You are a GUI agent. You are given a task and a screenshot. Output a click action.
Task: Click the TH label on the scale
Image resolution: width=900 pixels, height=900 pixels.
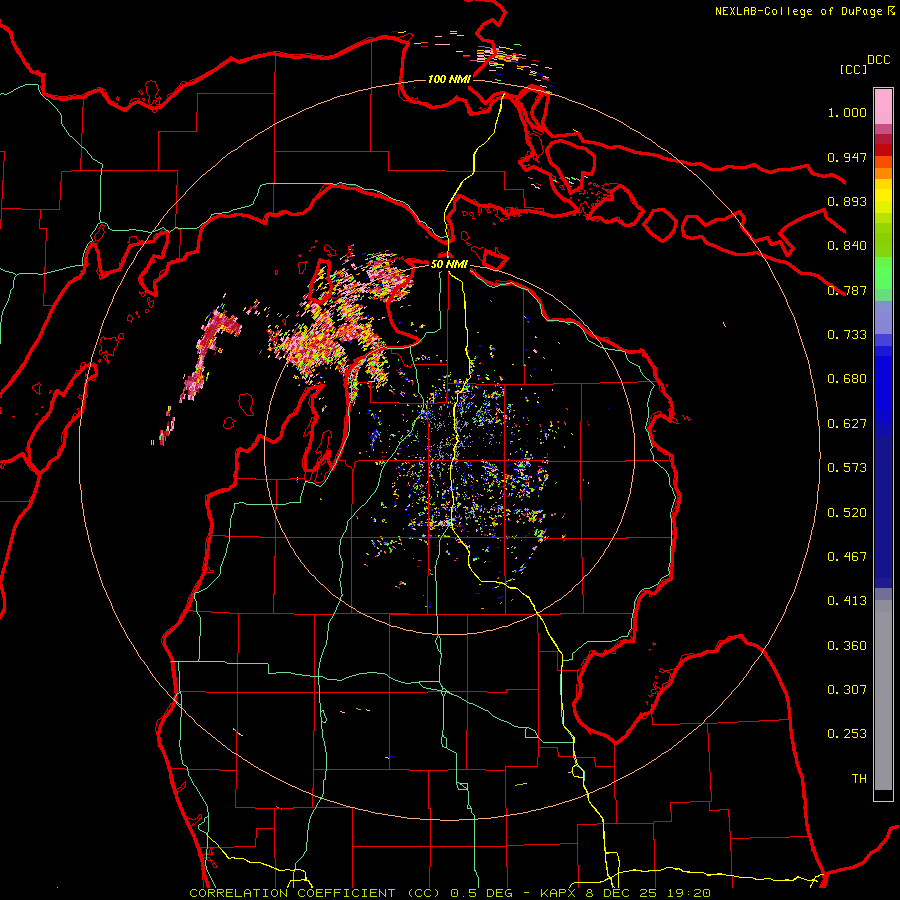pyautogui.click(x=859, y=779)
